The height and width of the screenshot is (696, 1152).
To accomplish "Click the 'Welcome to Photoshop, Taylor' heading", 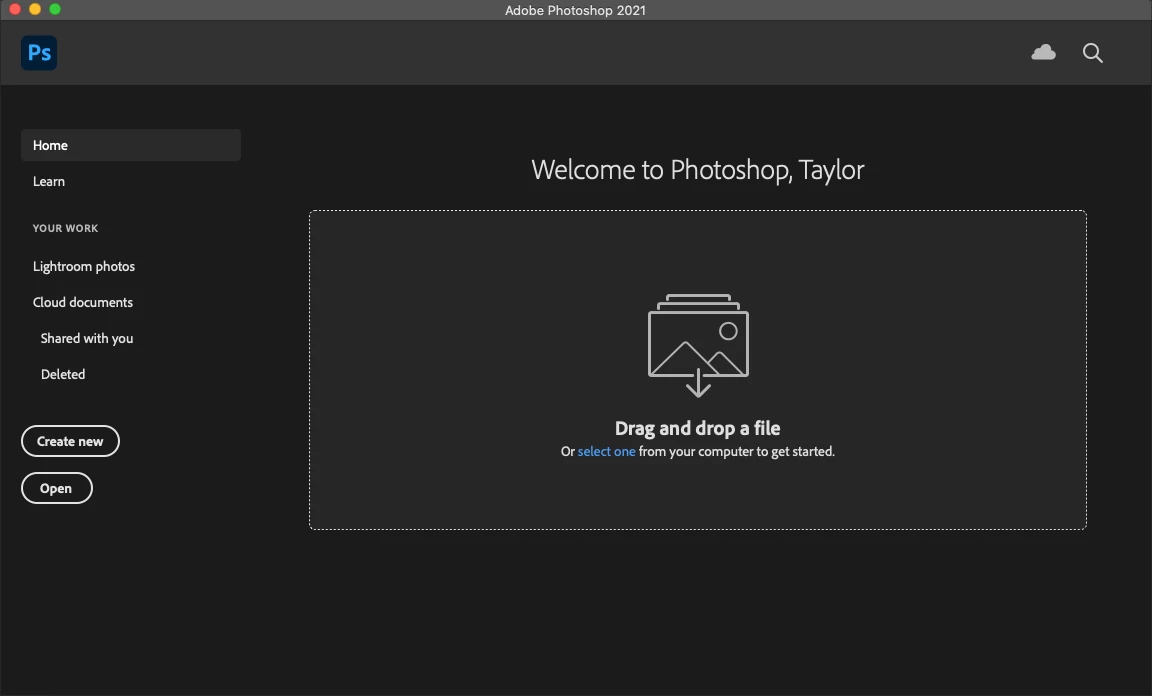I will [x=697, y=170].
